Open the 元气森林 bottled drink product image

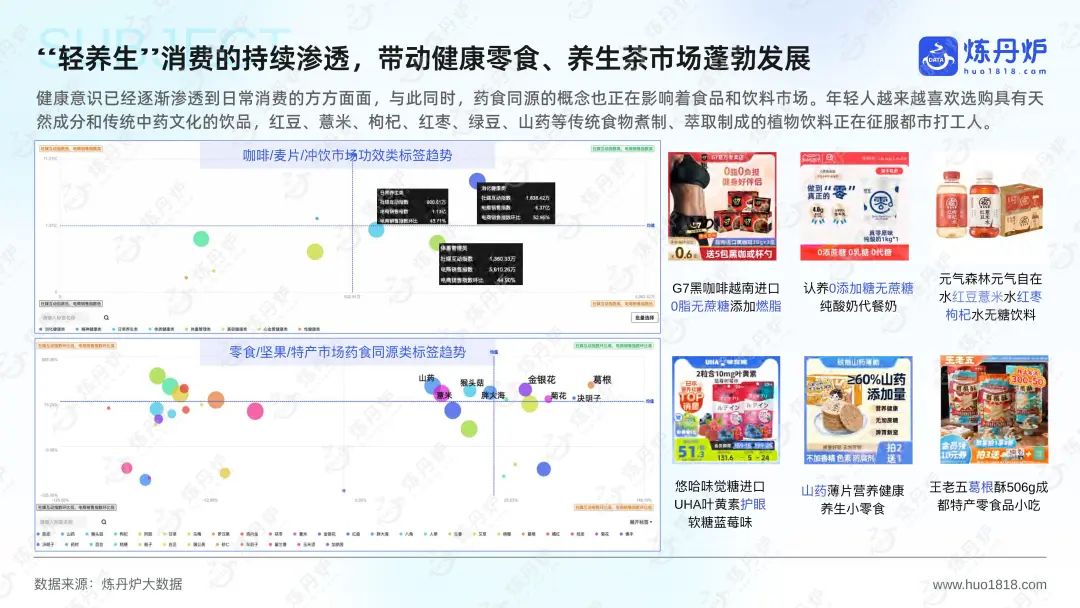click(988, 205)
